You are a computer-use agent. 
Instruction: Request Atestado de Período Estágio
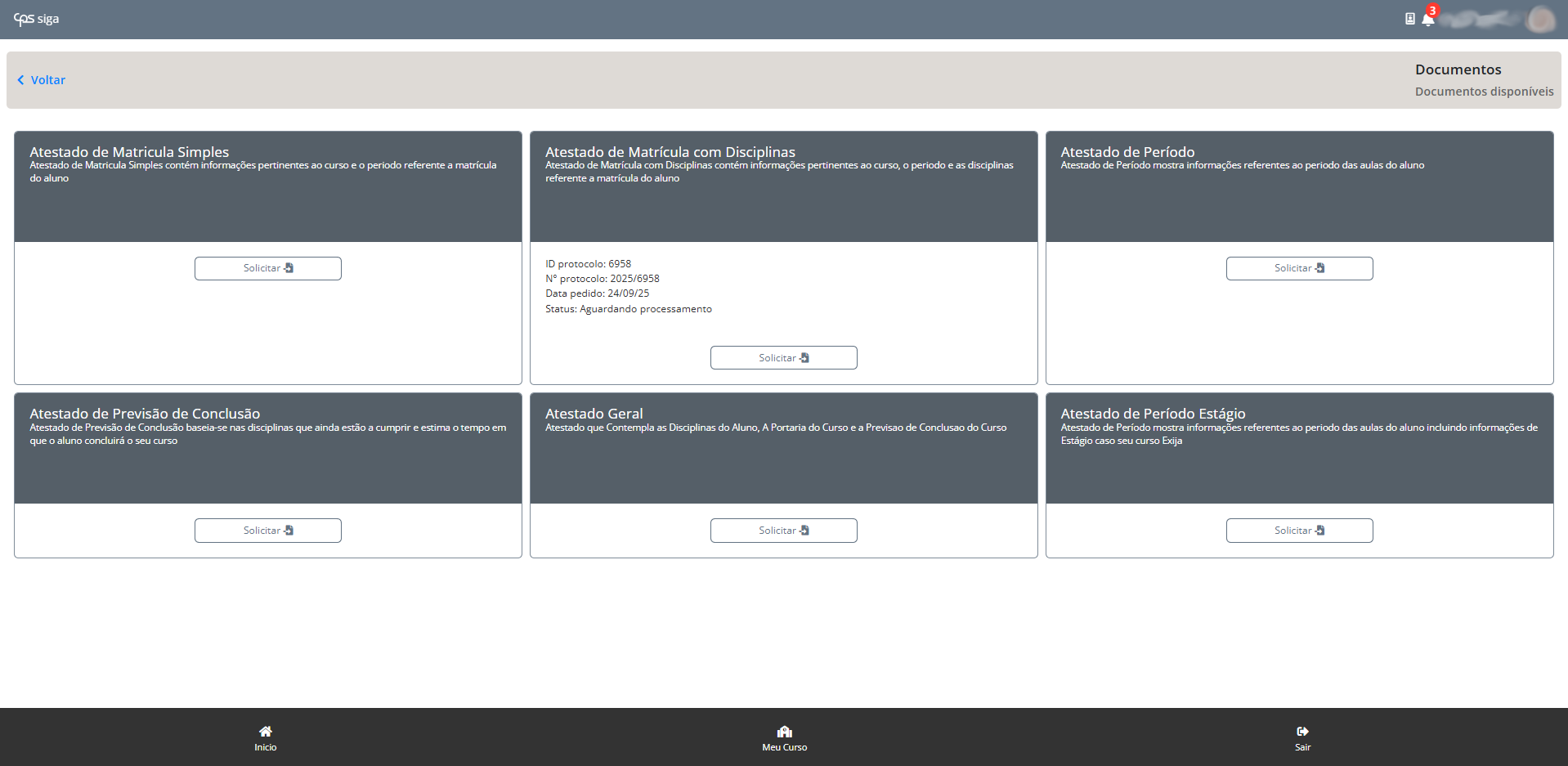1299,531
